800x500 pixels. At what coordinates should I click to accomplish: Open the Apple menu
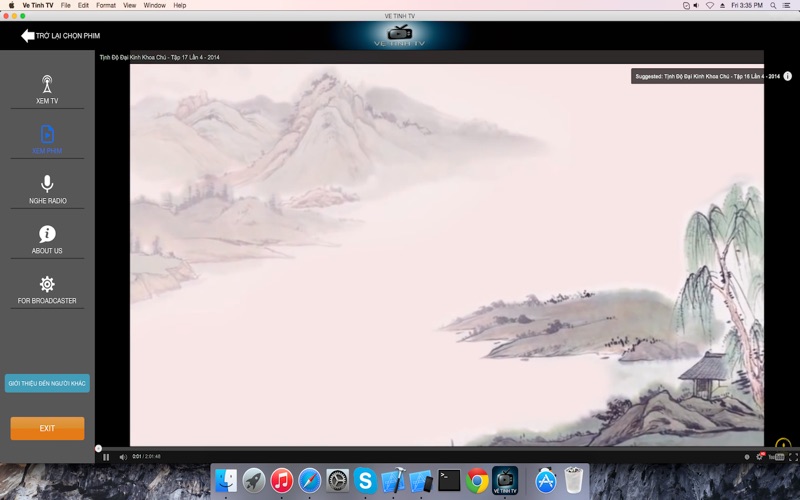tap(11, 5)
